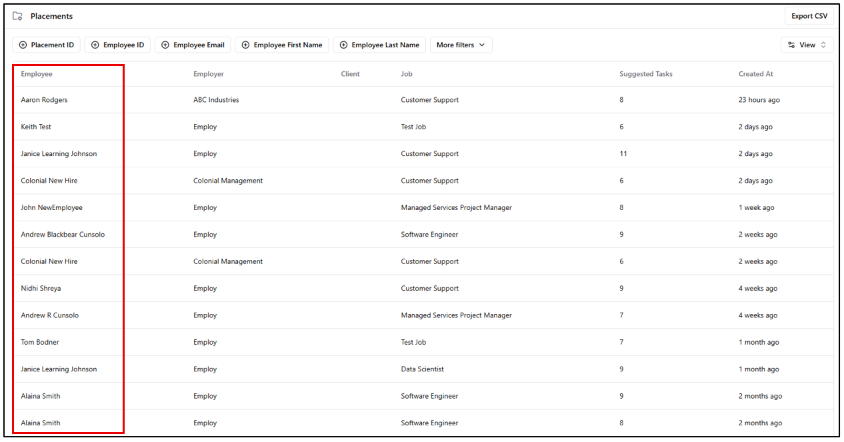Click ABC Industries employer link

click(216, 100)
